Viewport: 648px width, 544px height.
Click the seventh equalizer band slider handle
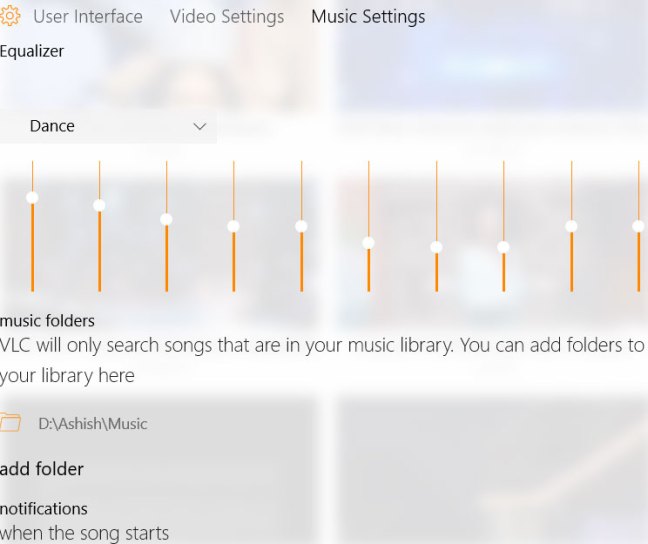[x=436, y=247]
